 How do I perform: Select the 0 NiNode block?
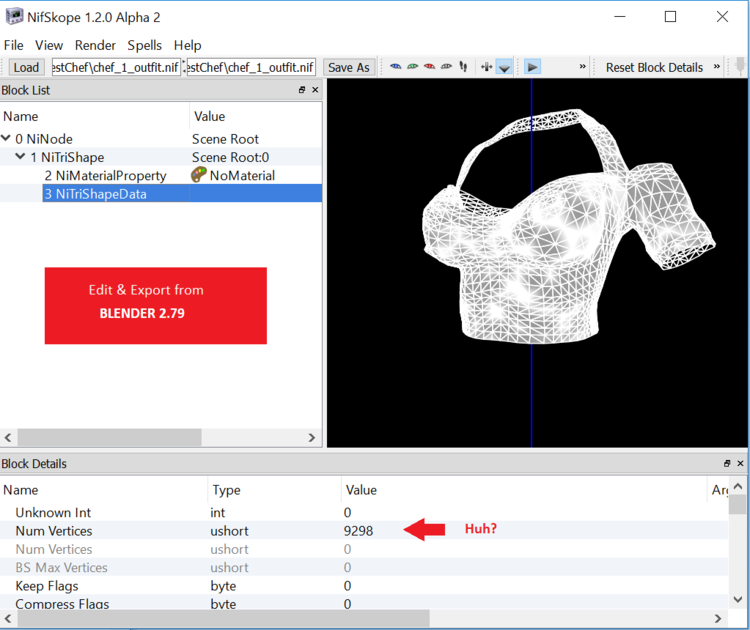tap(44, 139)
